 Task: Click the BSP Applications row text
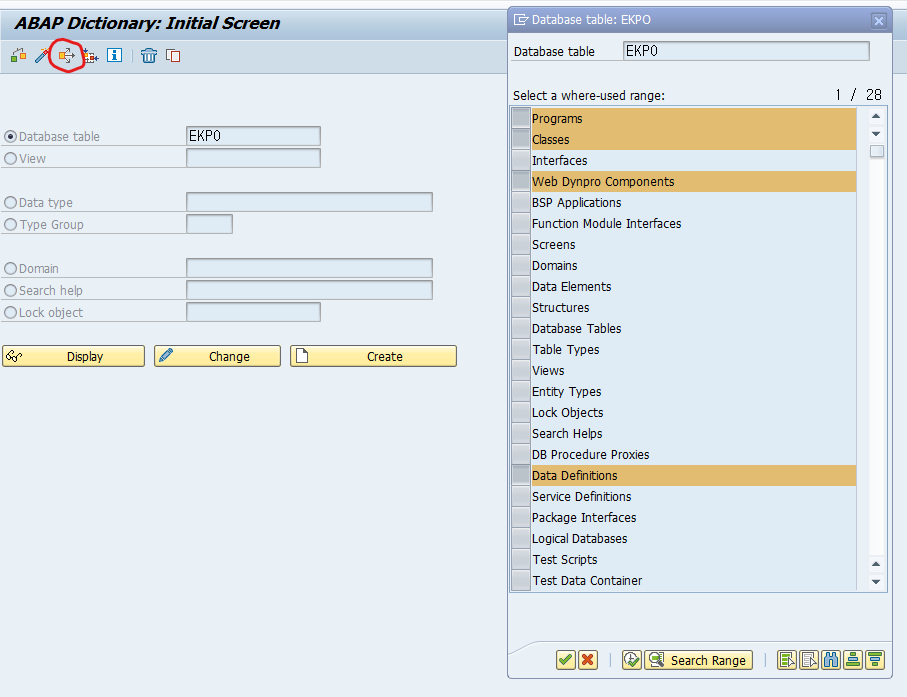coord(576,202)
